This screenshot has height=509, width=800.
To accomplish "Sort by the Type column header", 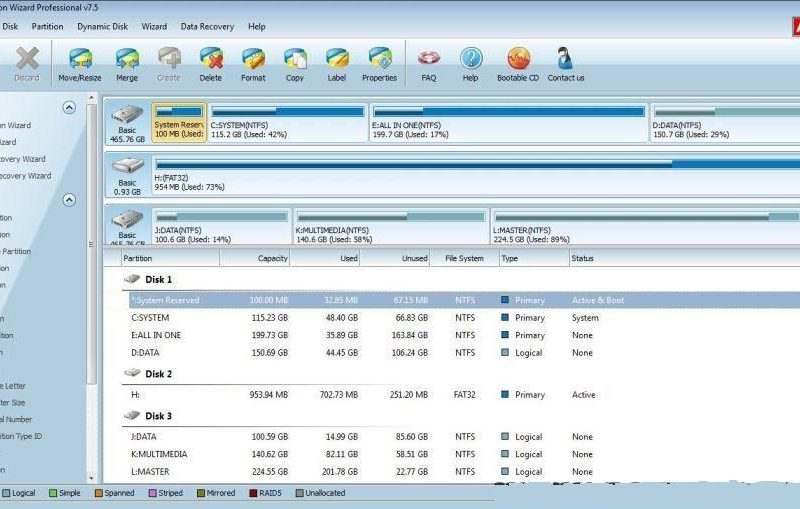I will click(x=534, y=259).
